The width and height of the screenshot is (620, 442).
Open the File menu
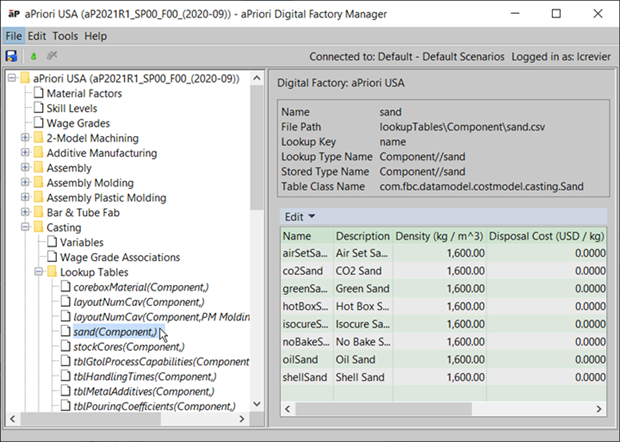click(13, 36)
